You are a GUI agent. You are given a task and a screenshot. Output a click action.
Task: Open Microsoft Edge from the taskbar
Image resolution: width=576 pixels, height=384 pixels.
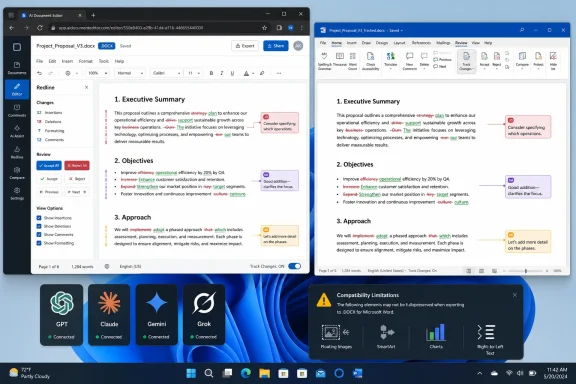[x=246, y=373]
